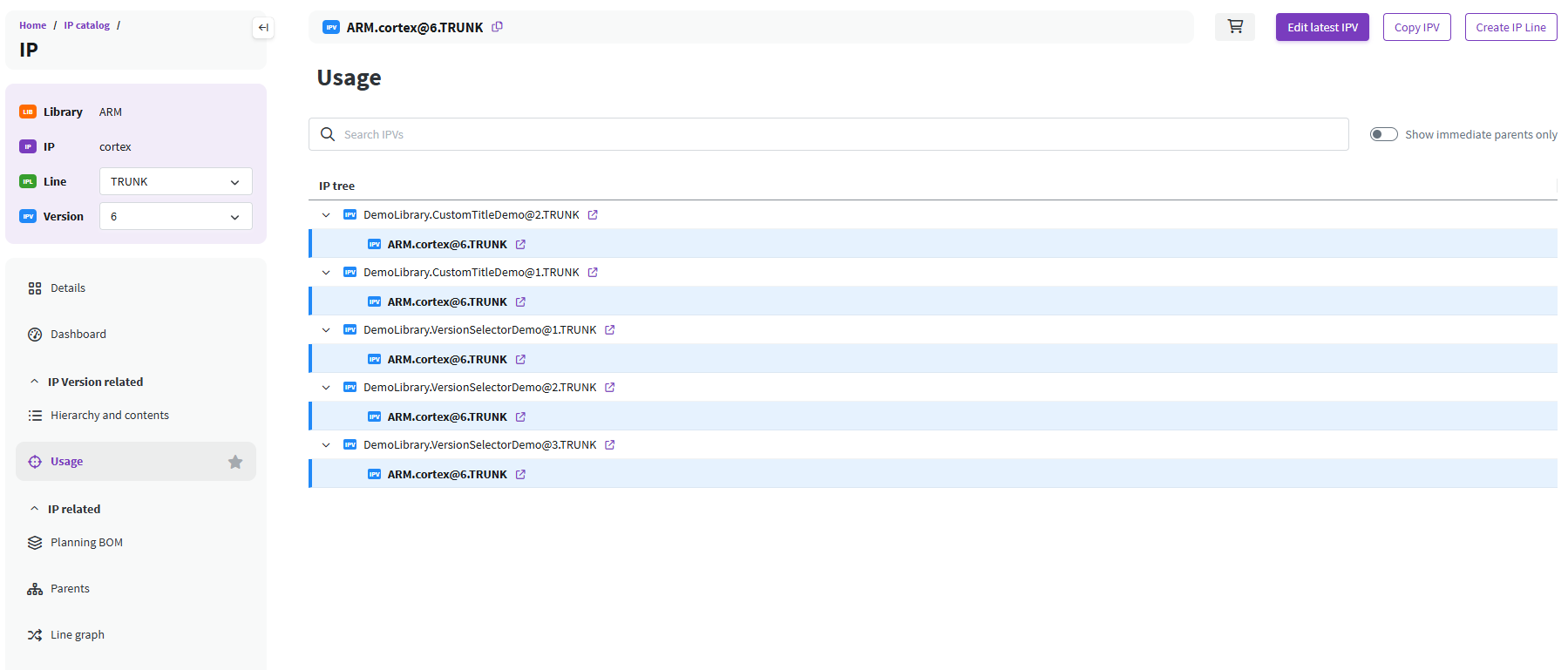Collapse the IP related section
Image resolution: width=1568 pixels, height=670 pixels.
point(35,509)
